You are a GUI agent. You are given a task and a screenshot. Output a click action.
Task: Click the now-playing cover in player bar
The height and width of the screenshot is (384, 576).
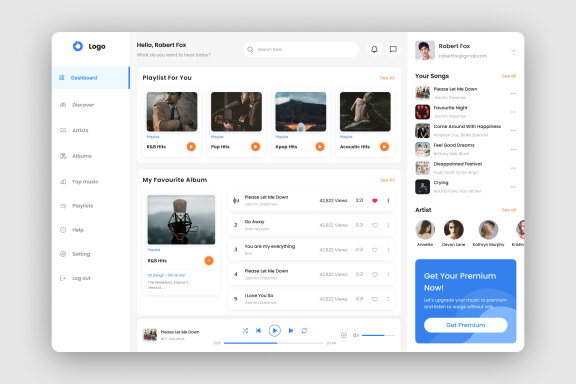tap(150, 335)
